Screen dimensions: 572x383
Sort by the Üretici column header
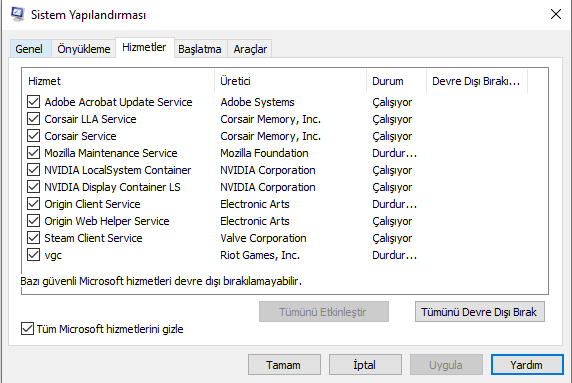pyautogui.click(x=291, y=81)
